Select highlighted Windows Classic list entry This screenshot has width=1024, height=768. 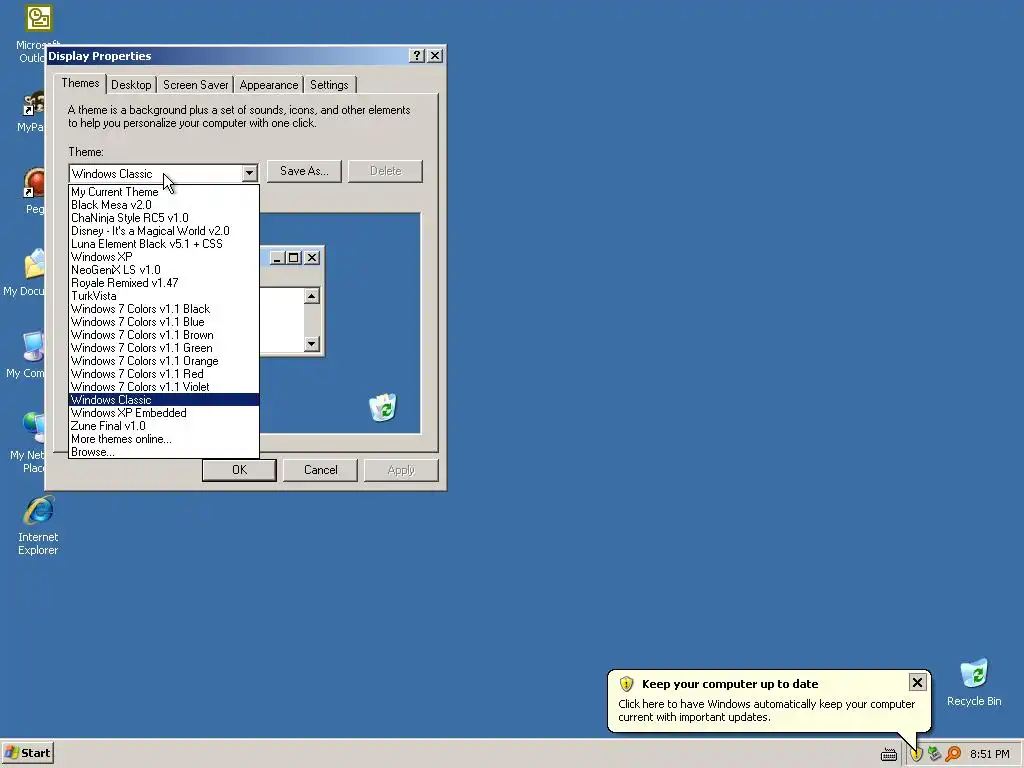pyautogui.click(x=164, y=400)
